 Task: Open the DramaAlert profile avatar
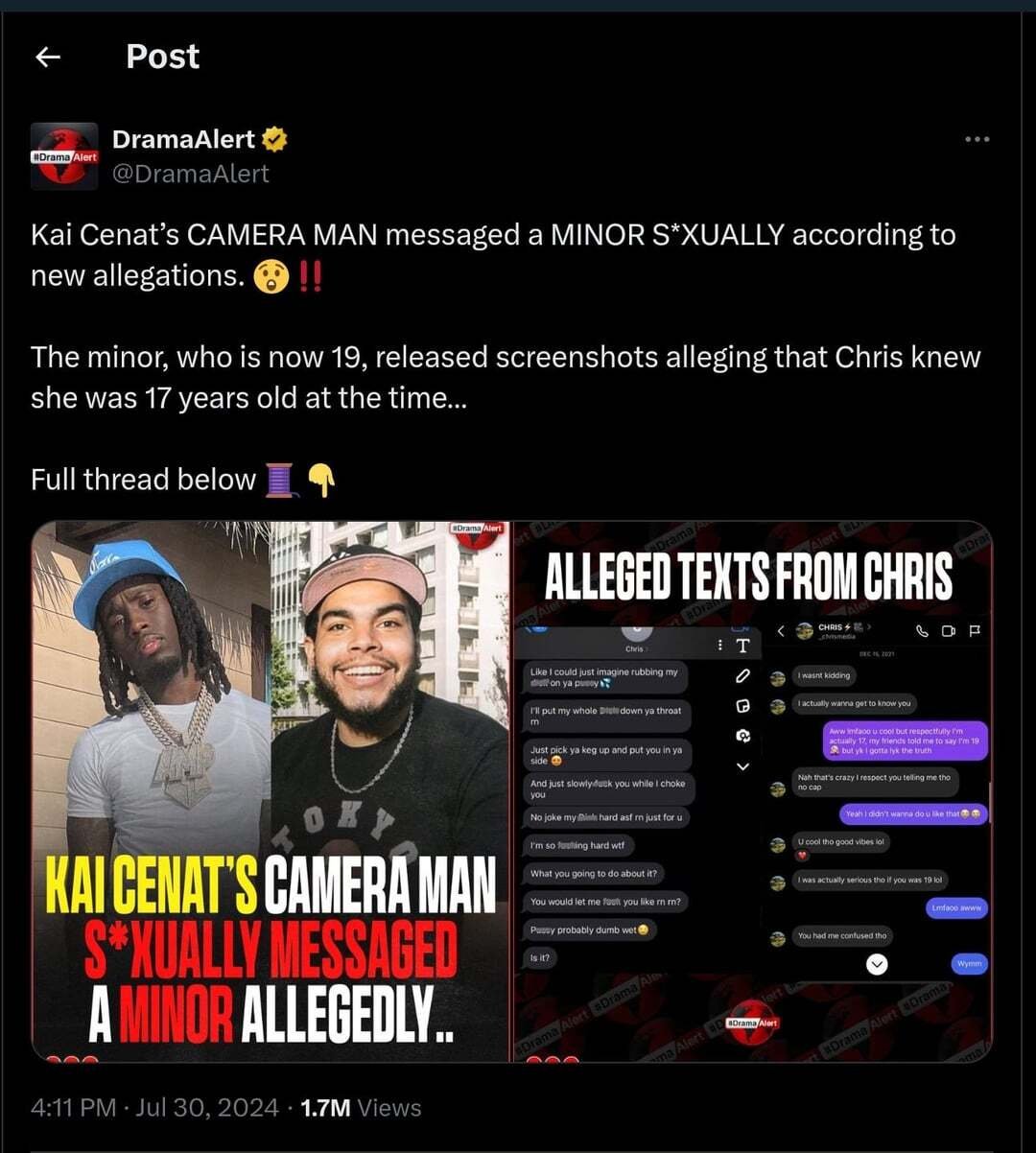[x=64, y=156]
